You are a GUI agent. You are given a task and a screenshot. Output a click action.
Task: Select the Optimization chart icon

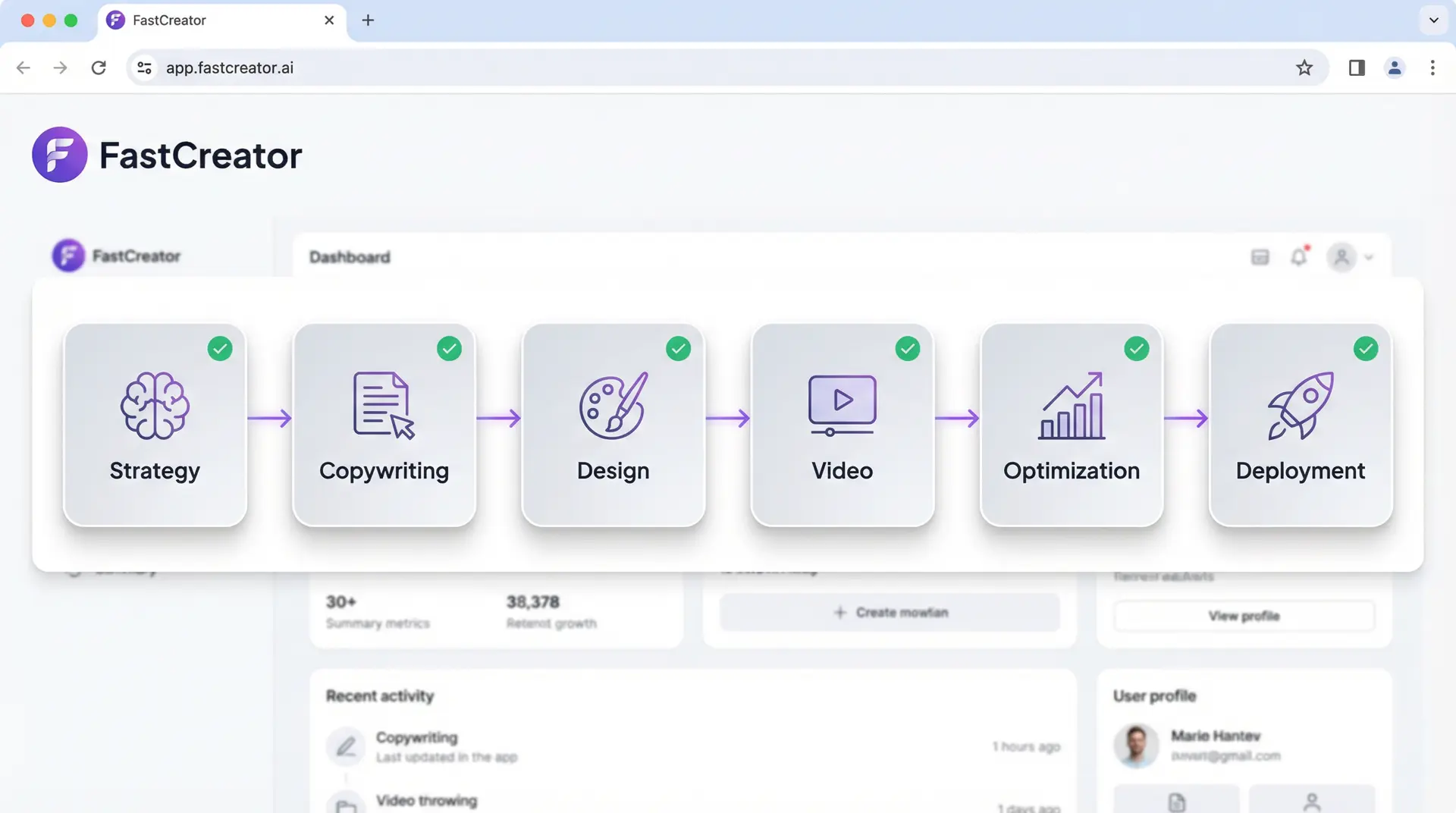1071,405
